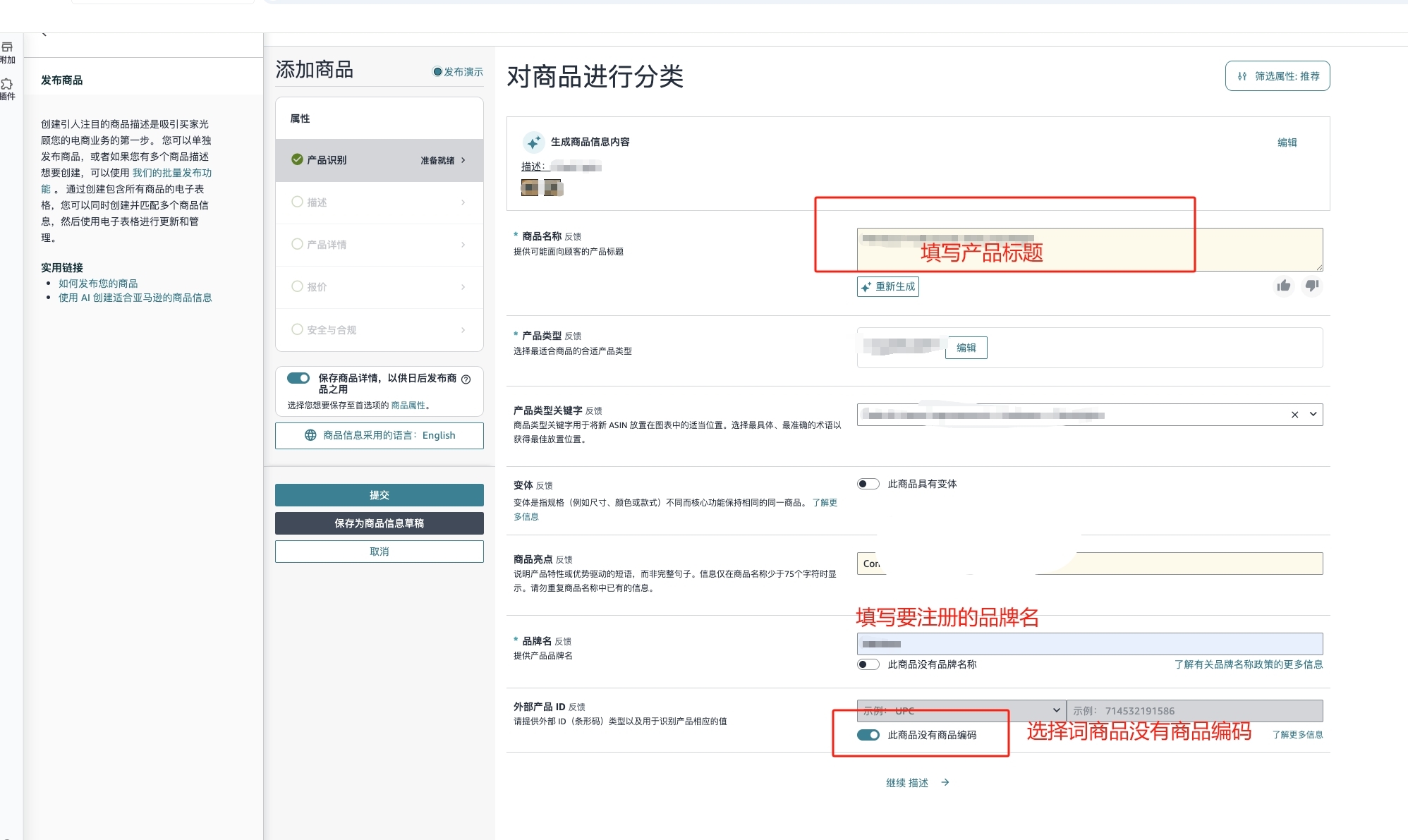Screen dimensions: 1408x840
Task: Click the thumbs up icon
Action: coord(1283,286)
